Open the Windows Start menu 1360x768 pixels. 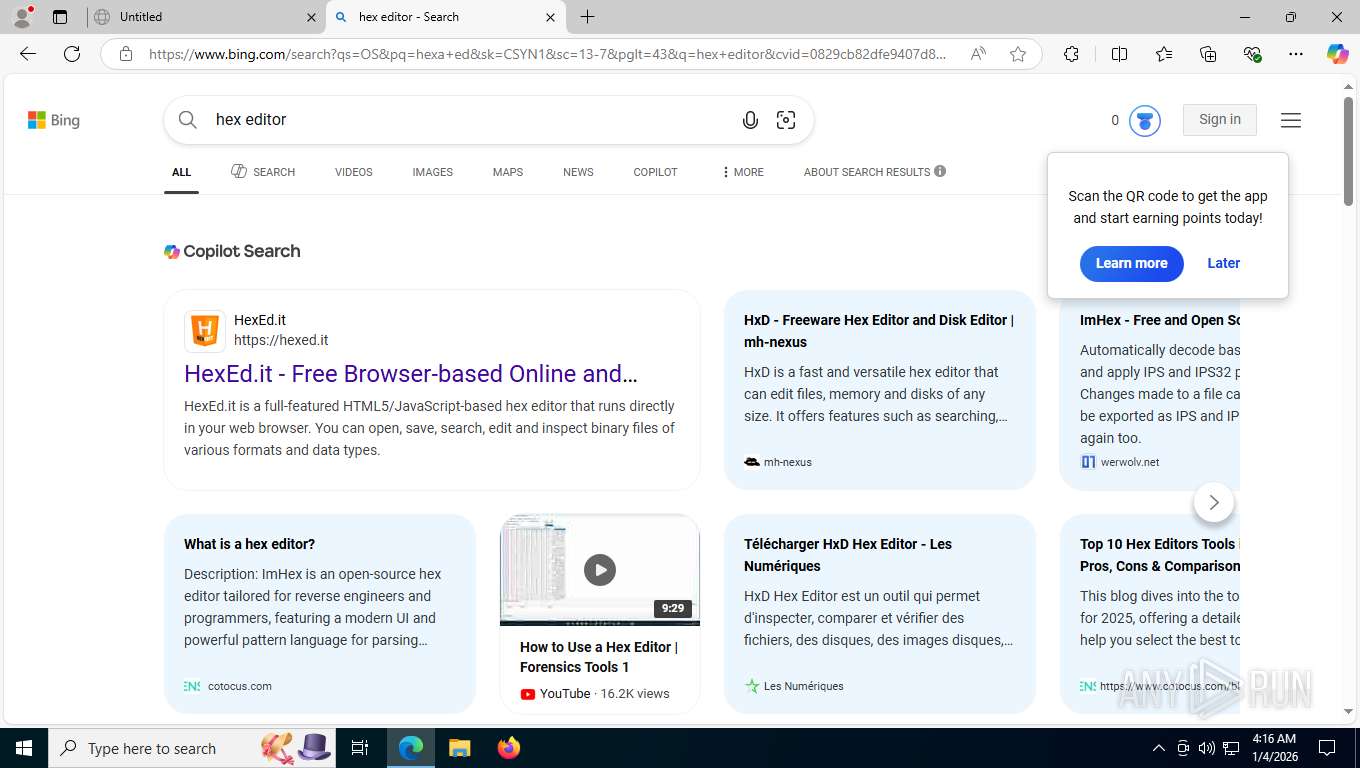24,748
